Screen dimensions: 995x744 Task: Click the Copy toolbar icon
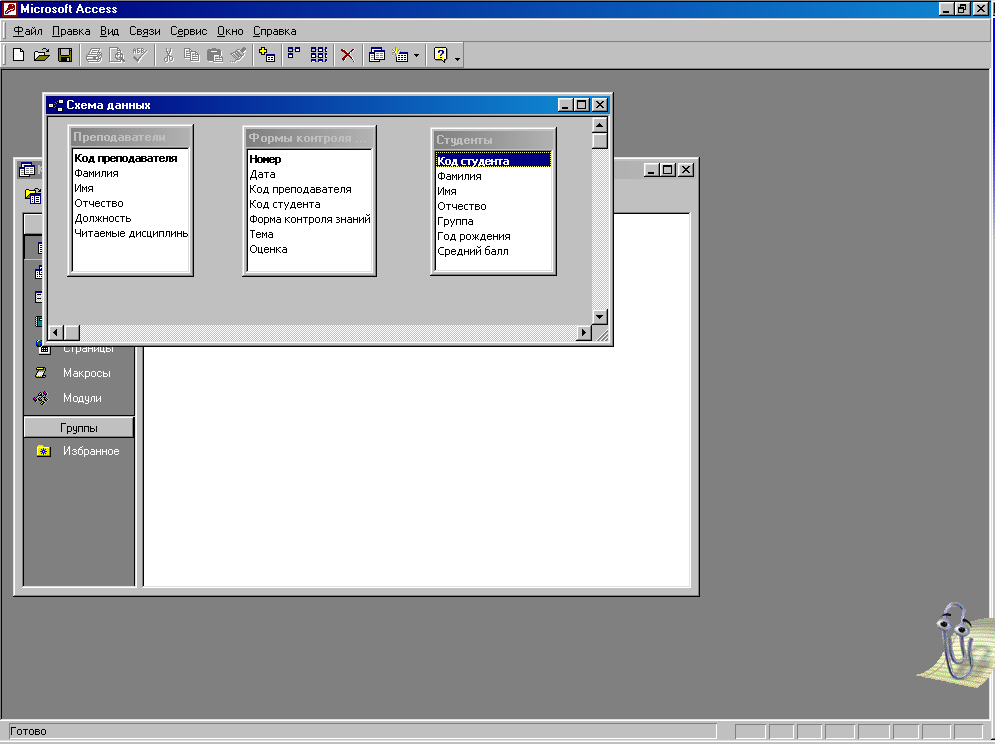coord(192,55)
